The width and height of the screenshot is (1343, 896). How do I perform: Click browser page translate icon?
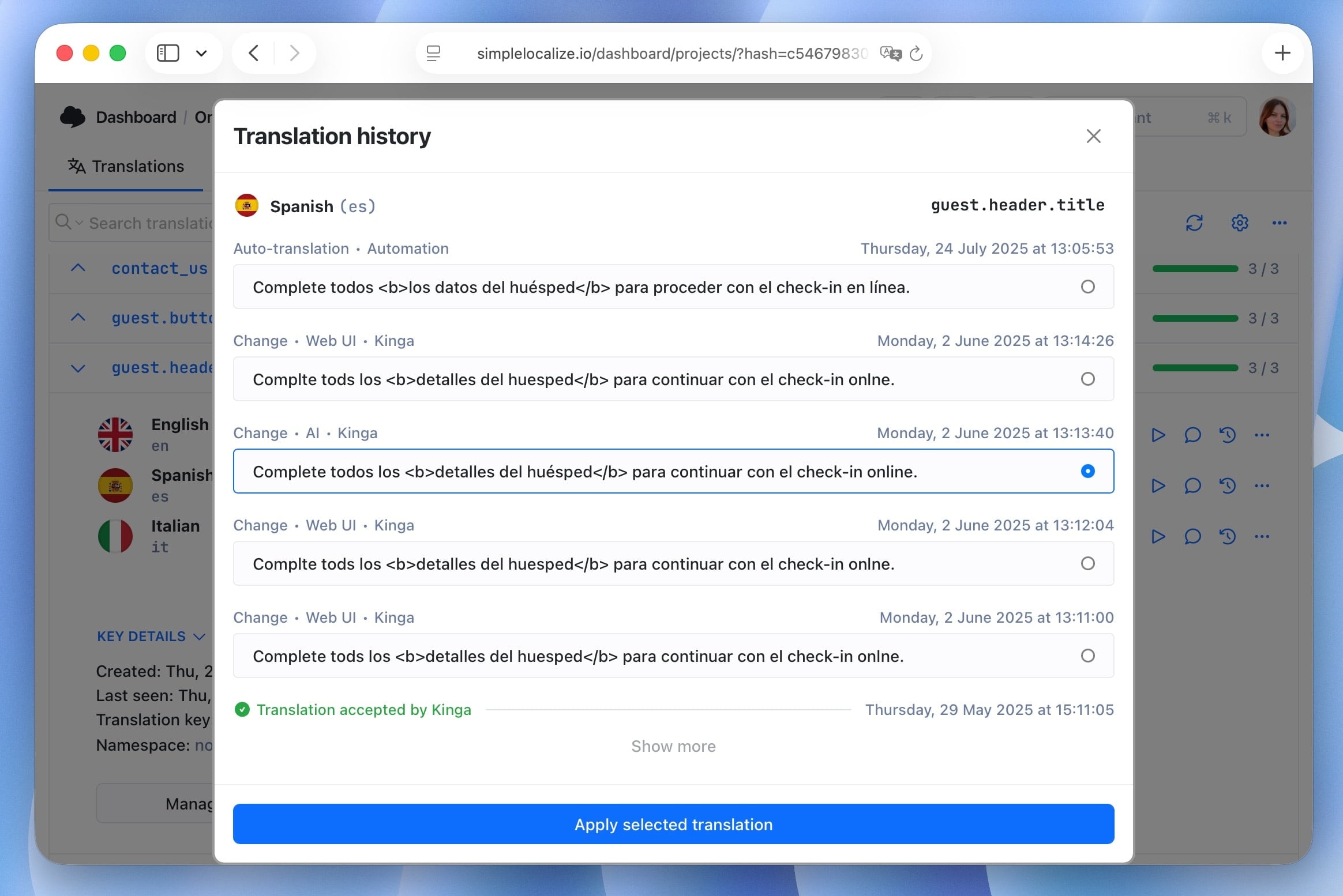click(x=890, y=54)
